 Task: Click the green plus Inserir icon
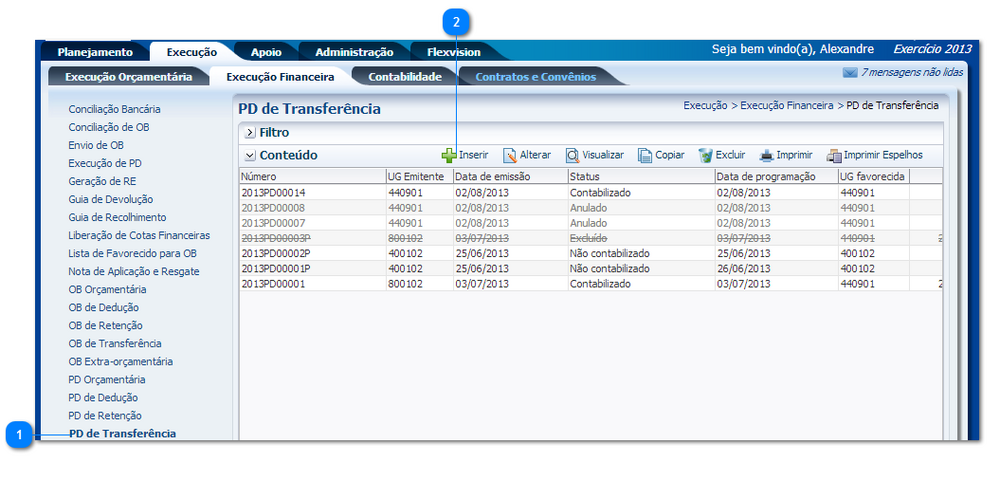448,155
